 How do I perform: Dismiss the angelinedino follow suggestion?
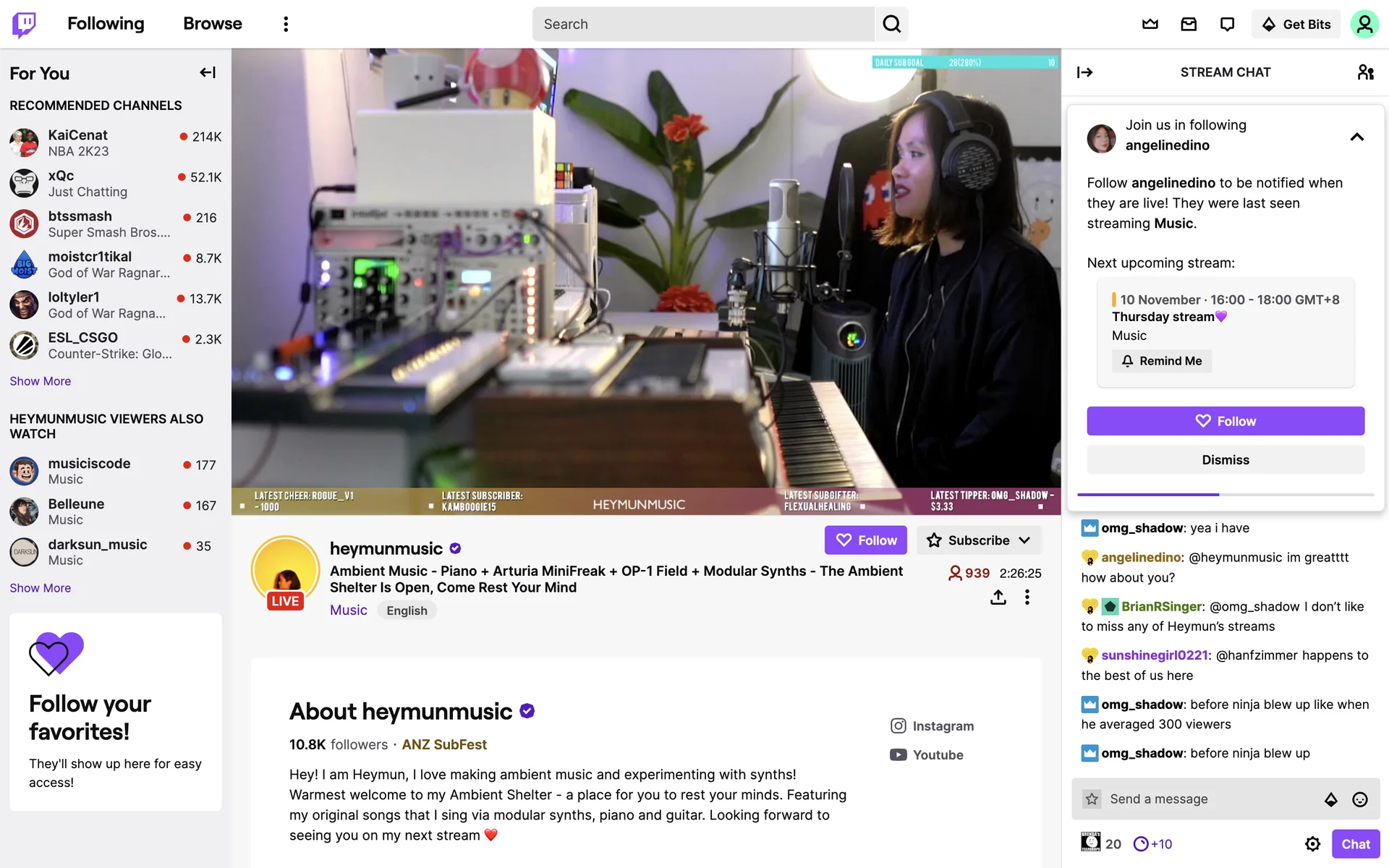click(1226, 460)
